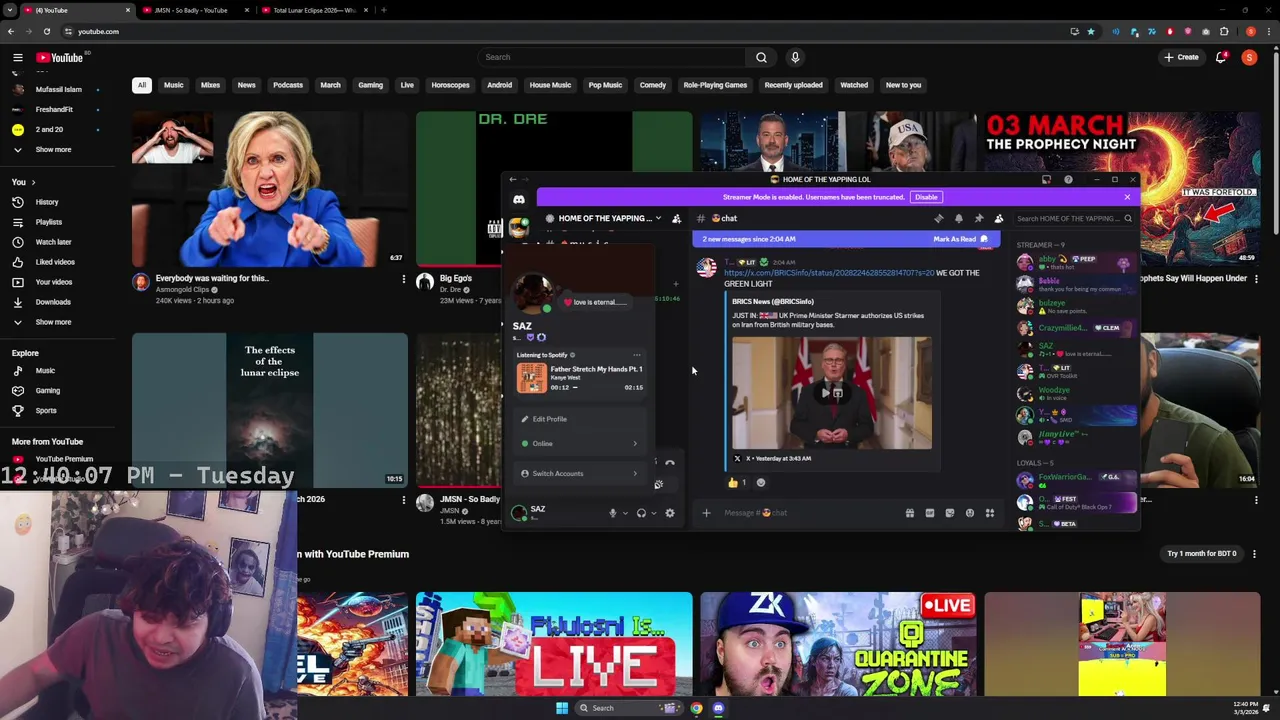Image resolution: width=1280 pixels, height=720 pixels.
Task: Switch to the Total Lunar Eclipse browser tab
Action: (315, 10)
